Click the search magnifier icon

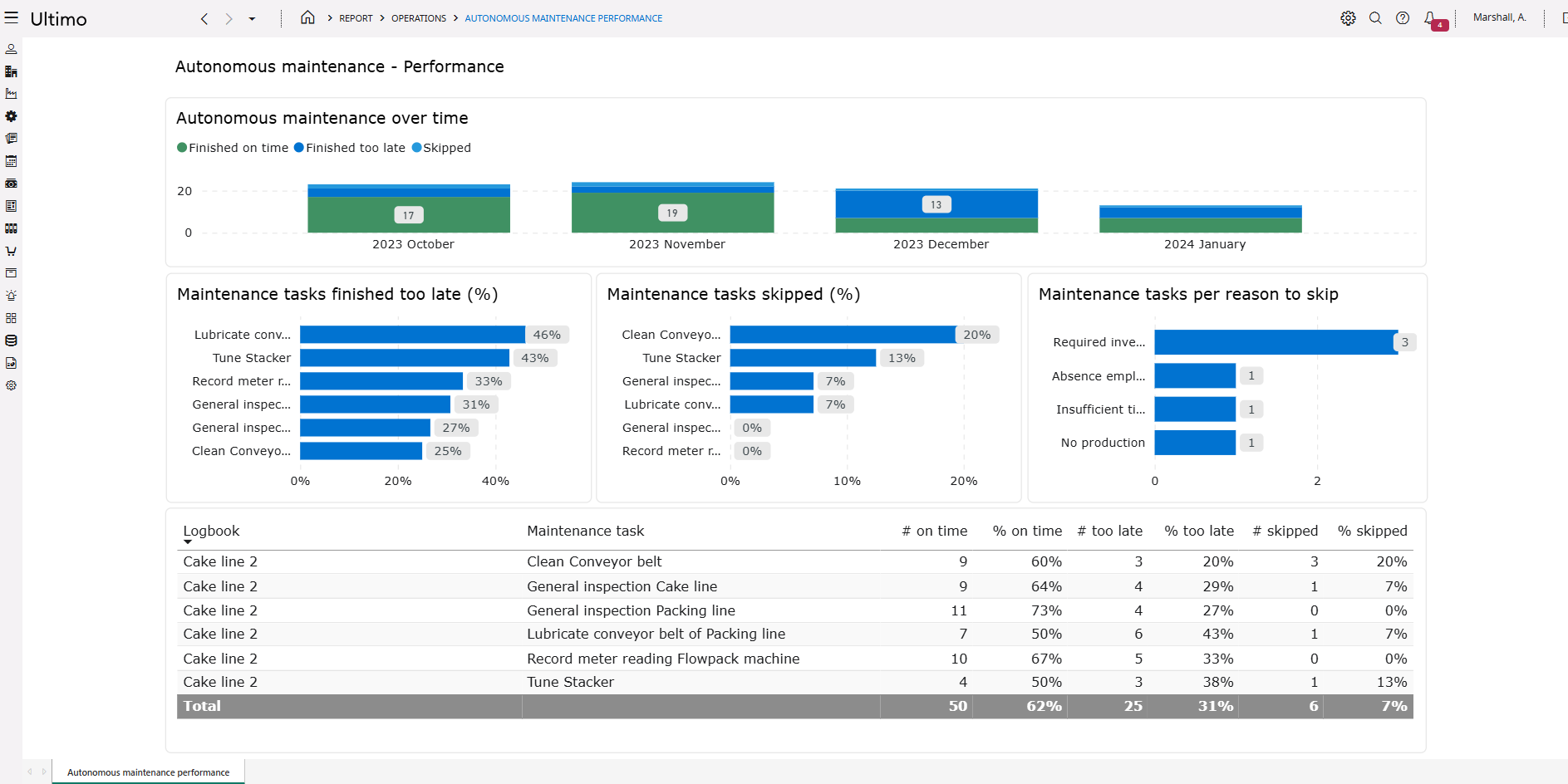pyautogui.click(x=1375, y=17)
